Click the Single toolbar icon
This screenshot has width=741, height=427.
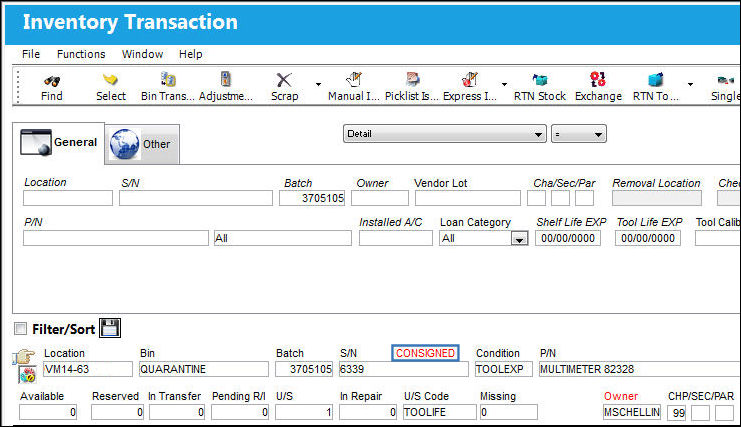click(726, 80)
